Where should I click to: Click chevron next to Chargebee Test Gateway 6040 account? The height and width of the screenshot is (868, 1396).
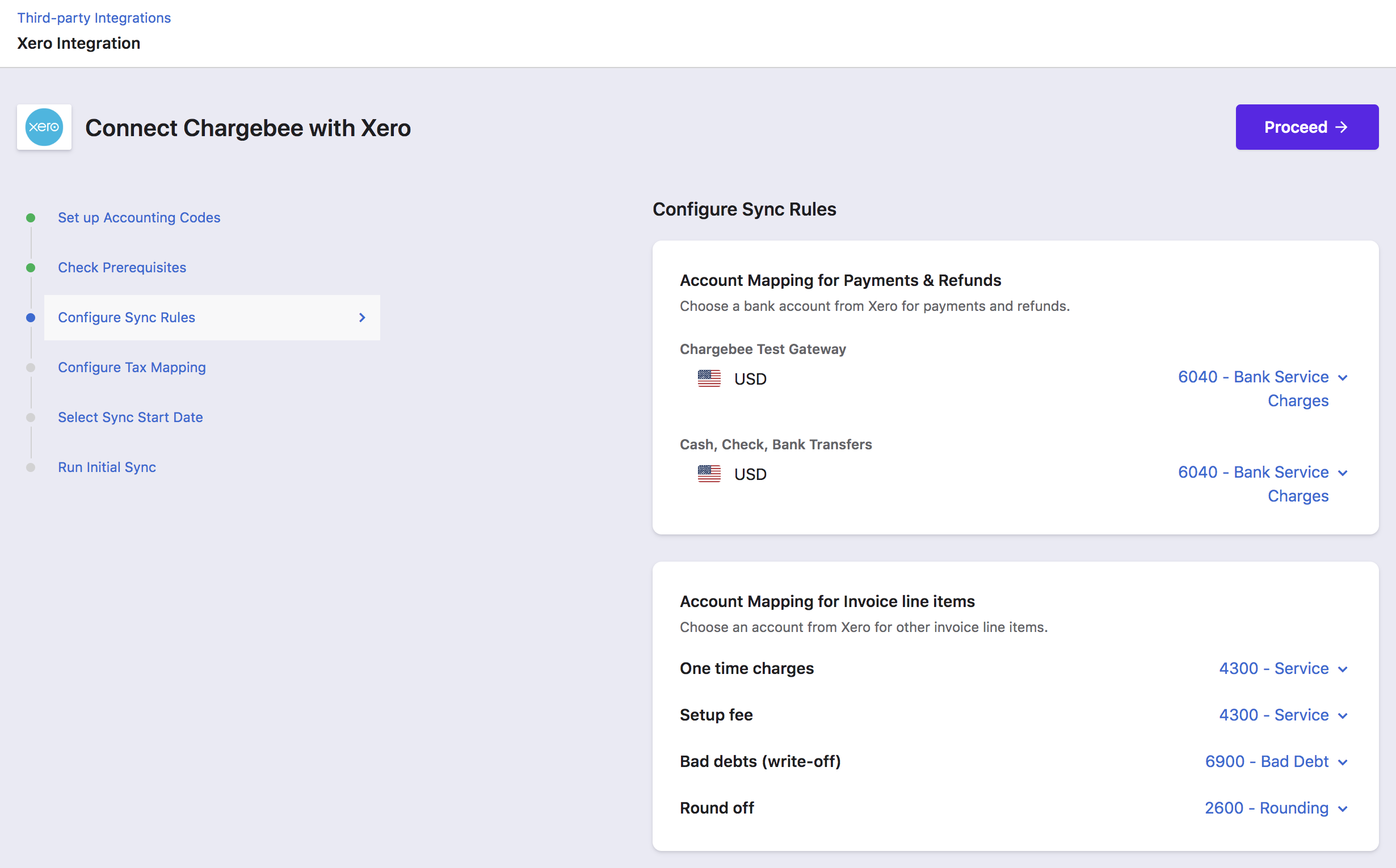point(1343,378)
